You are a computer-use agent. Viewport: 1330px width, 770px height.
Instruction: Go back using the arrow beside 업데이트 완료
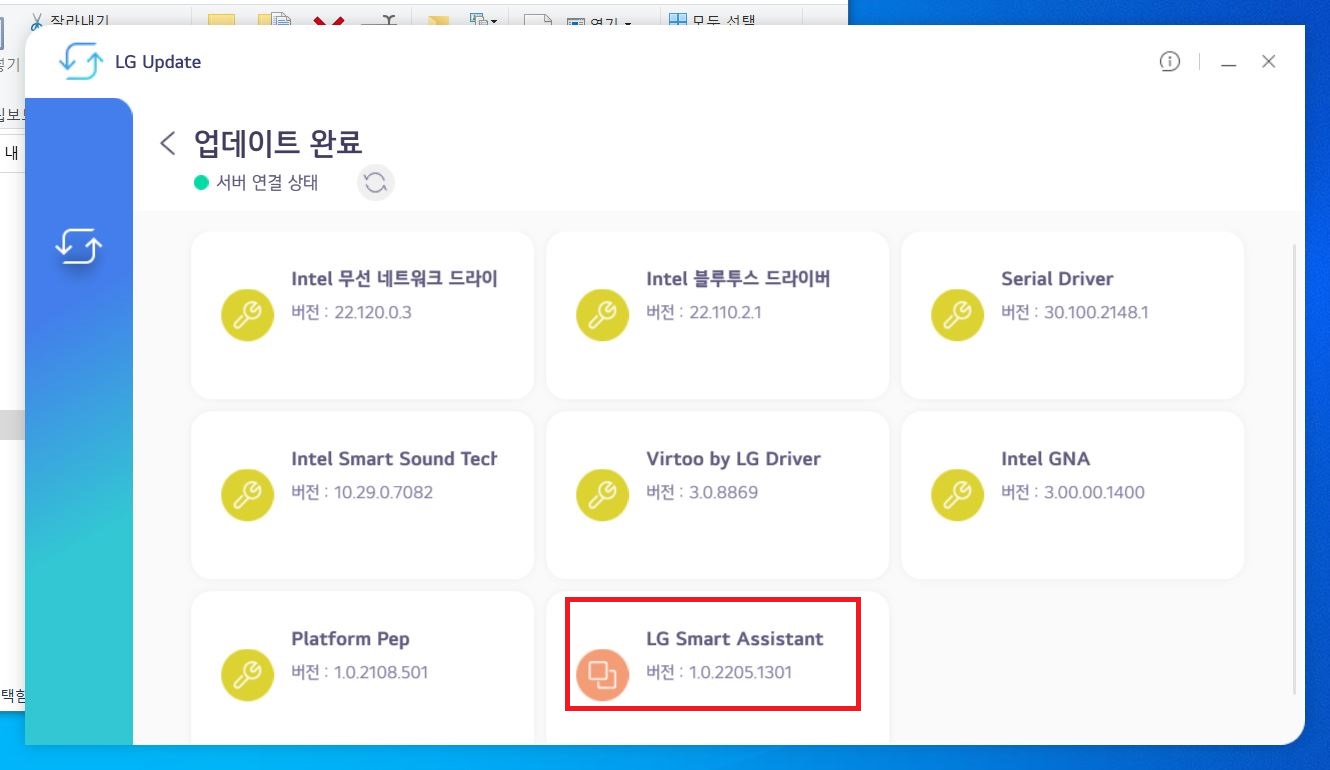[168, 143]
